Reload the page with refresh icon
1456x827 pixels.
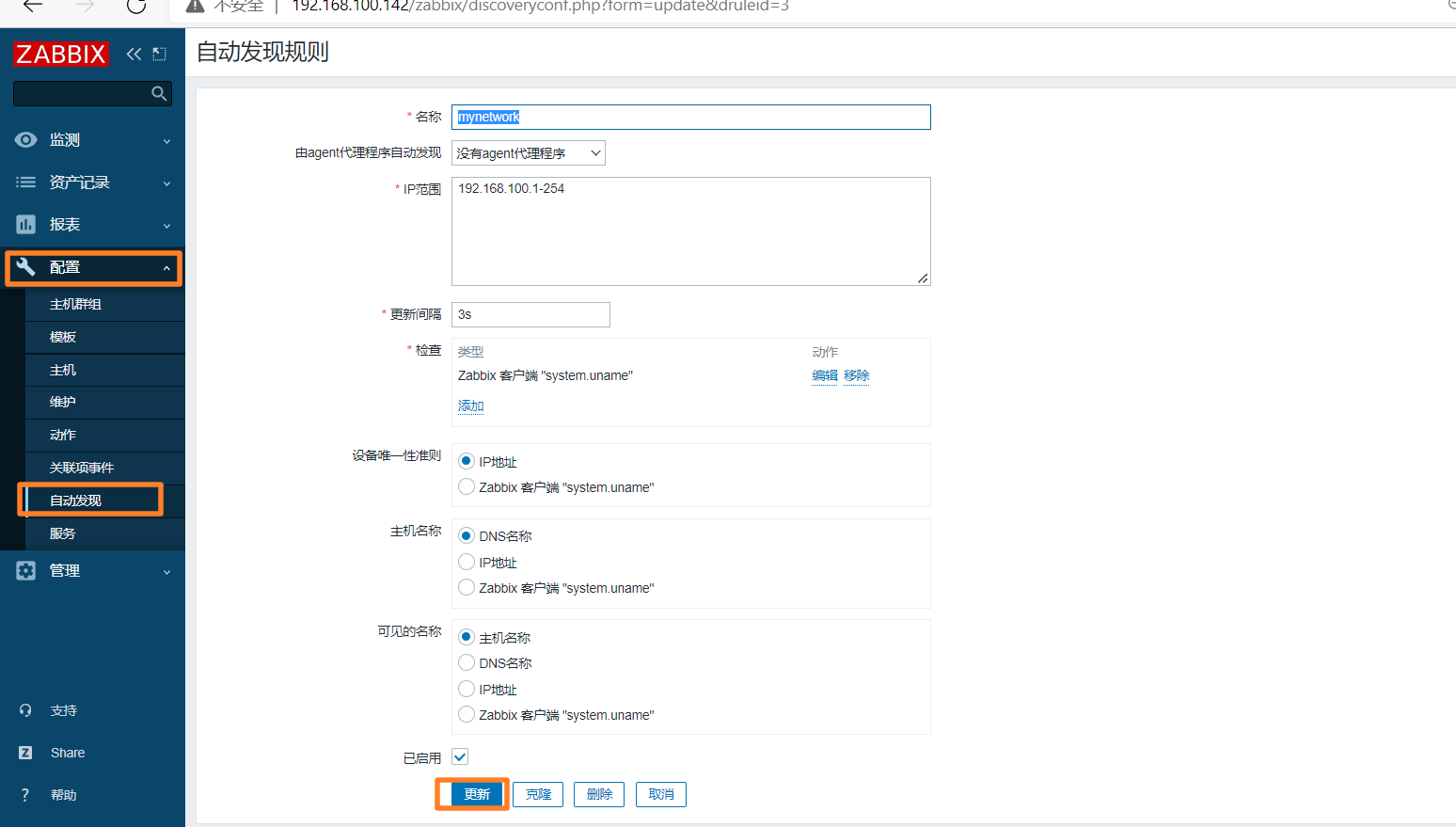click(136, 6)
